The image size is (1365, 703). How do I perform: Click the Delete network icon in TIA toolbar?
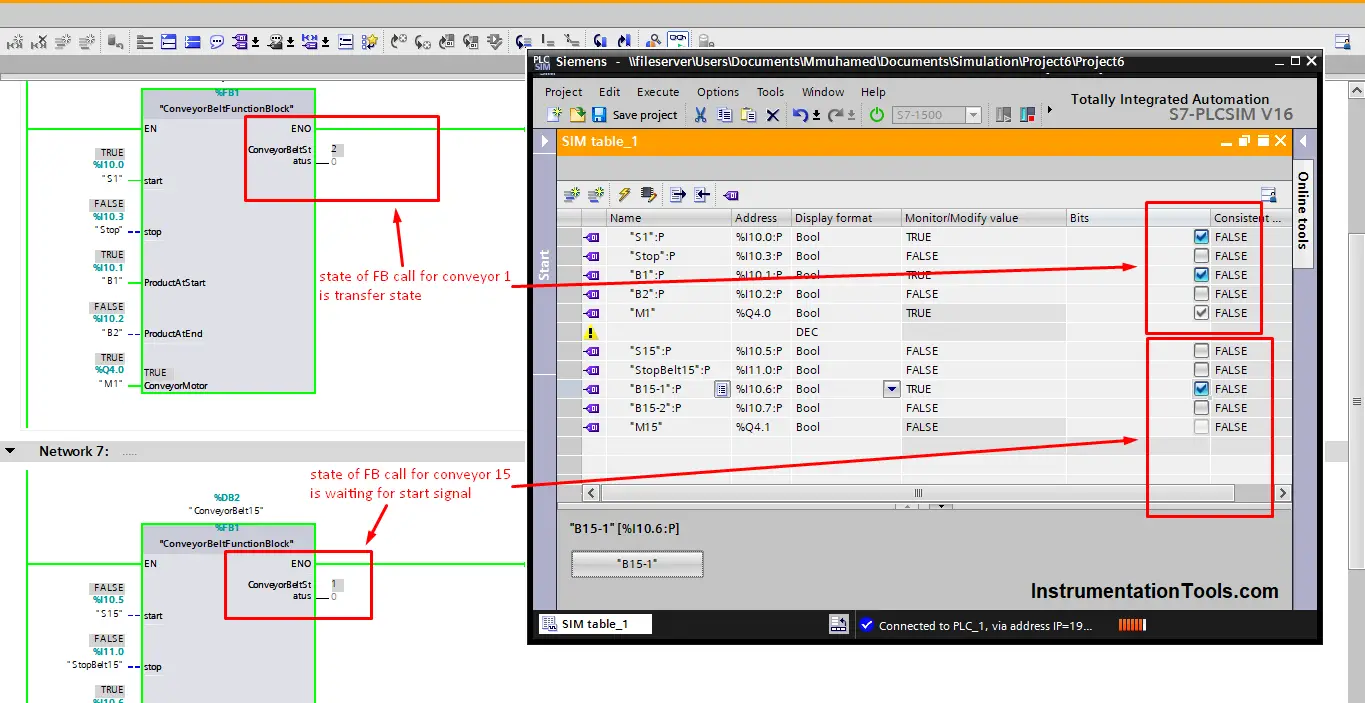[40, 41]
